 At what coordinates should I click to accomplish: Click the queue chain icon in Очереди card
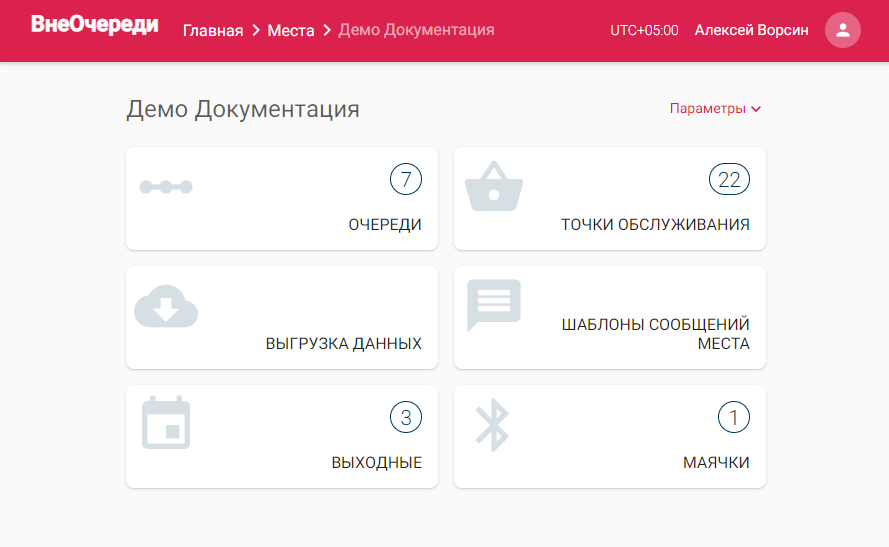(x=166, y=186)
